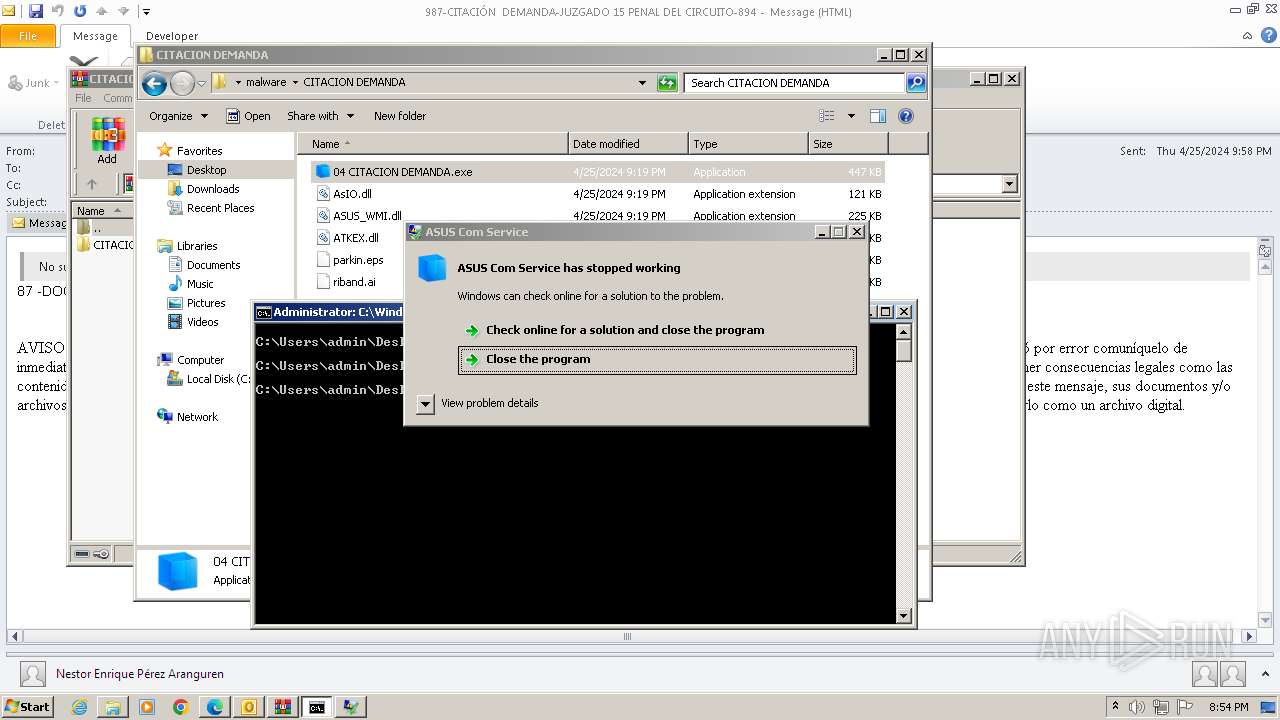Open the view options dropdown arrow
The image size is (1280, 720).
(851, 116)
